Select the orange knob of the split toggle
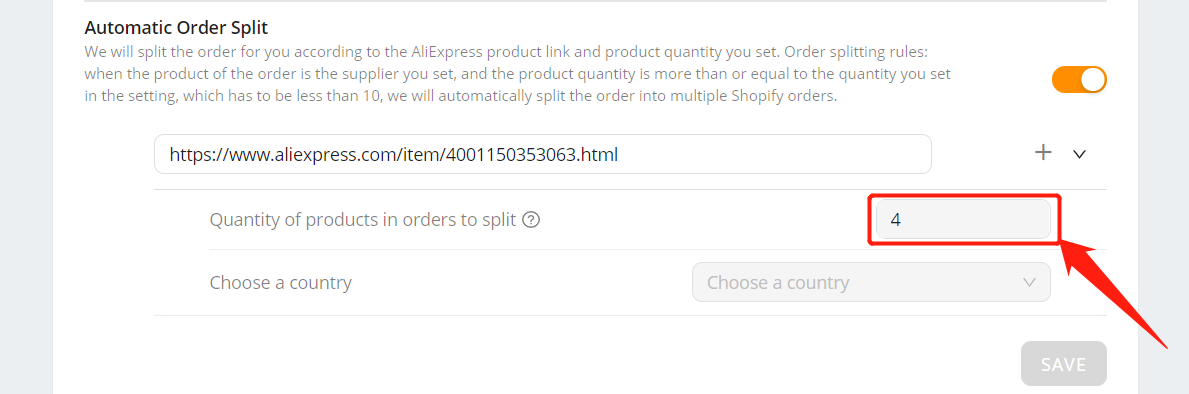 pos(1093,80)
